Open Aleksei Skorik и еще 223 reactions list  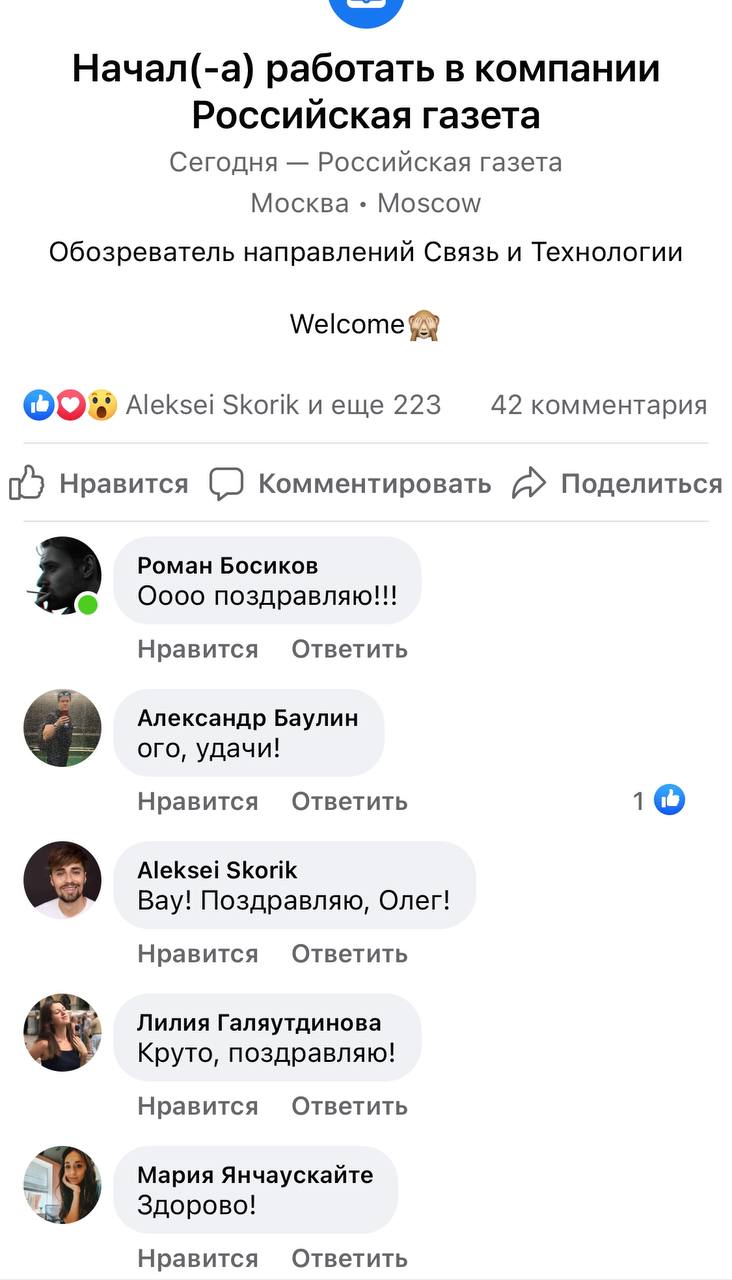[x=283, y=405]
